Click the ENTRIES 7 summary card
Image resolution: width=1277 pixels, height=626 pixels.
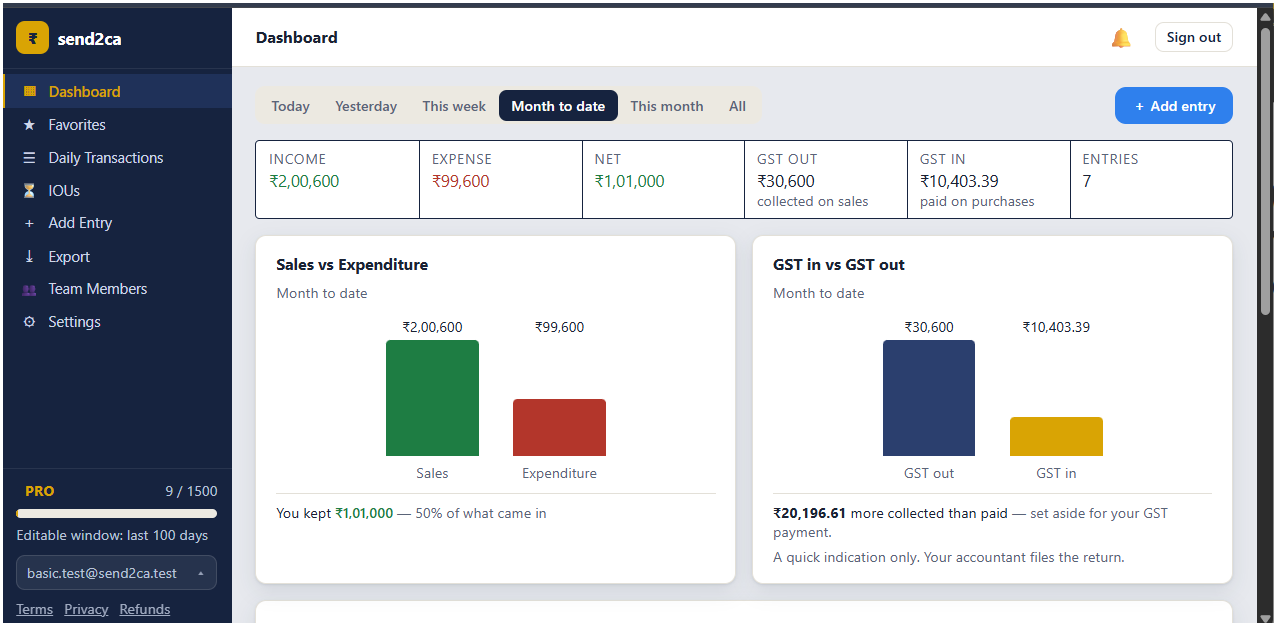tap(1151, 179)
